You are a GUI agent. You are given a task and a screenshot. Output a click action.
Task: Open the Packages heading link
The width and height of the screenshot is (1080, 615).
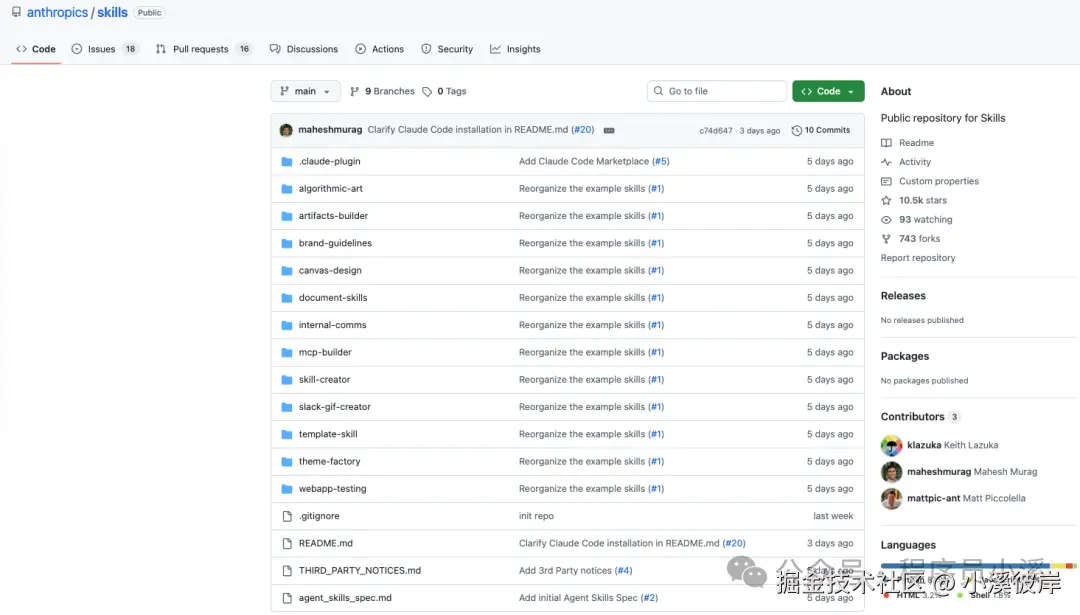coord(904,356)
